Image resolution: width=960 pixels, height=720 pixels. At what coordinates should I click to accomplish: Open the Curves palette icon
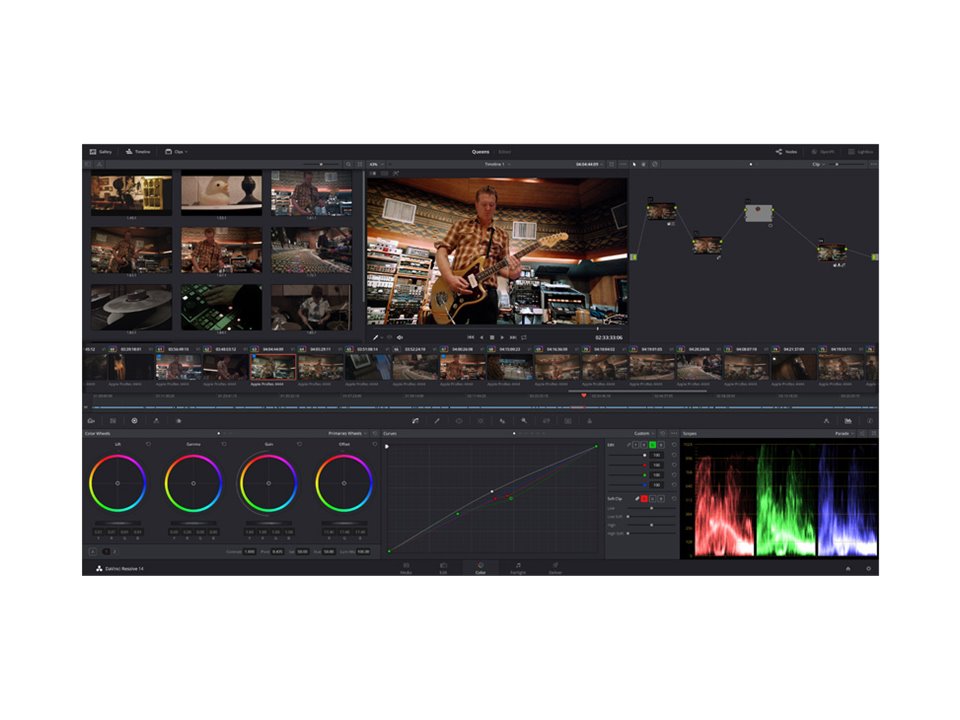(414, 421)
